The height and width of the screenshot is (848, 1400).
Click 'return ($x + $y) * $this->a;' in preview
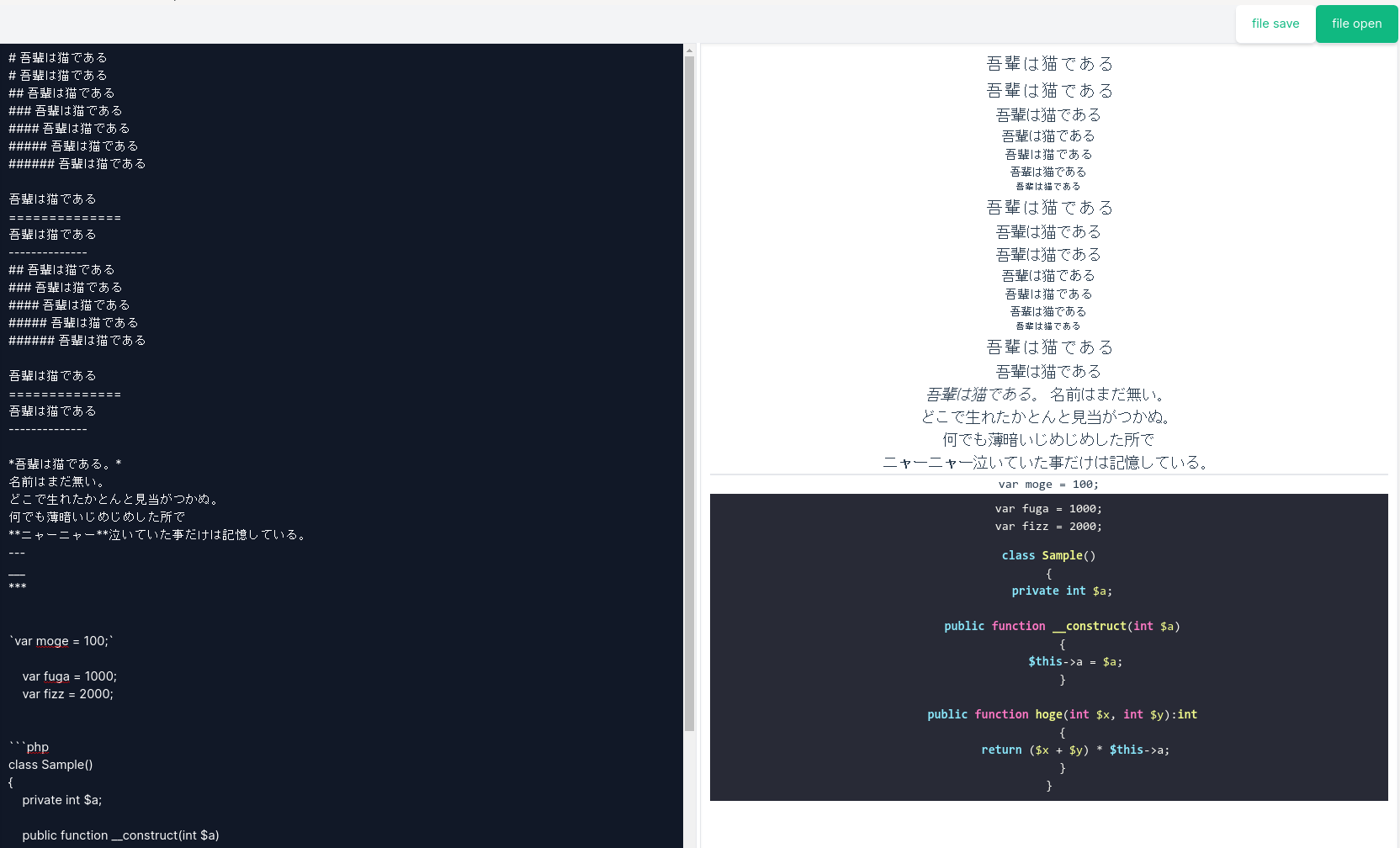click(x=1075, y=750)
